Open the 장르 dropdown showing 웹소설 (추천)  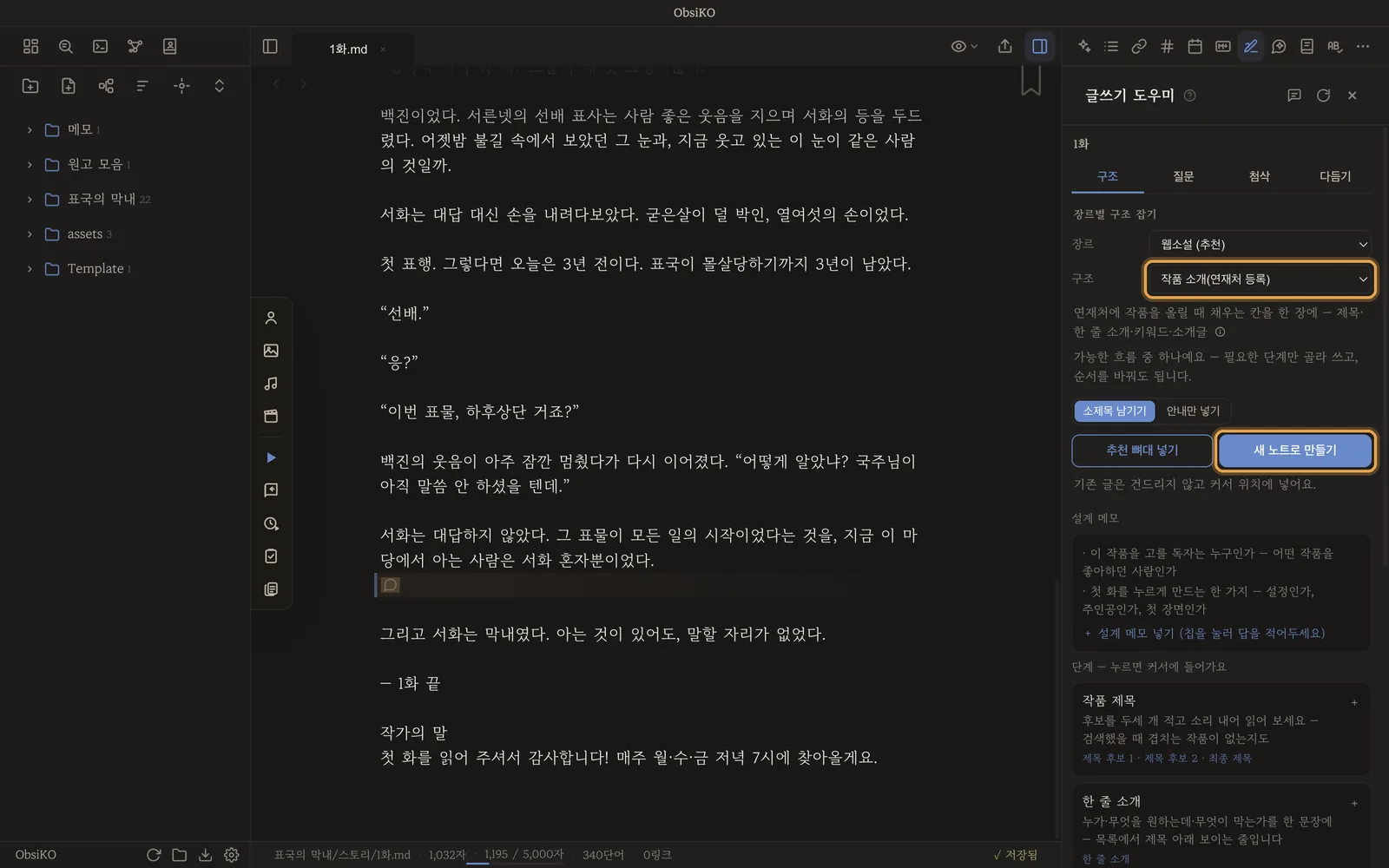coord(1262,244)
